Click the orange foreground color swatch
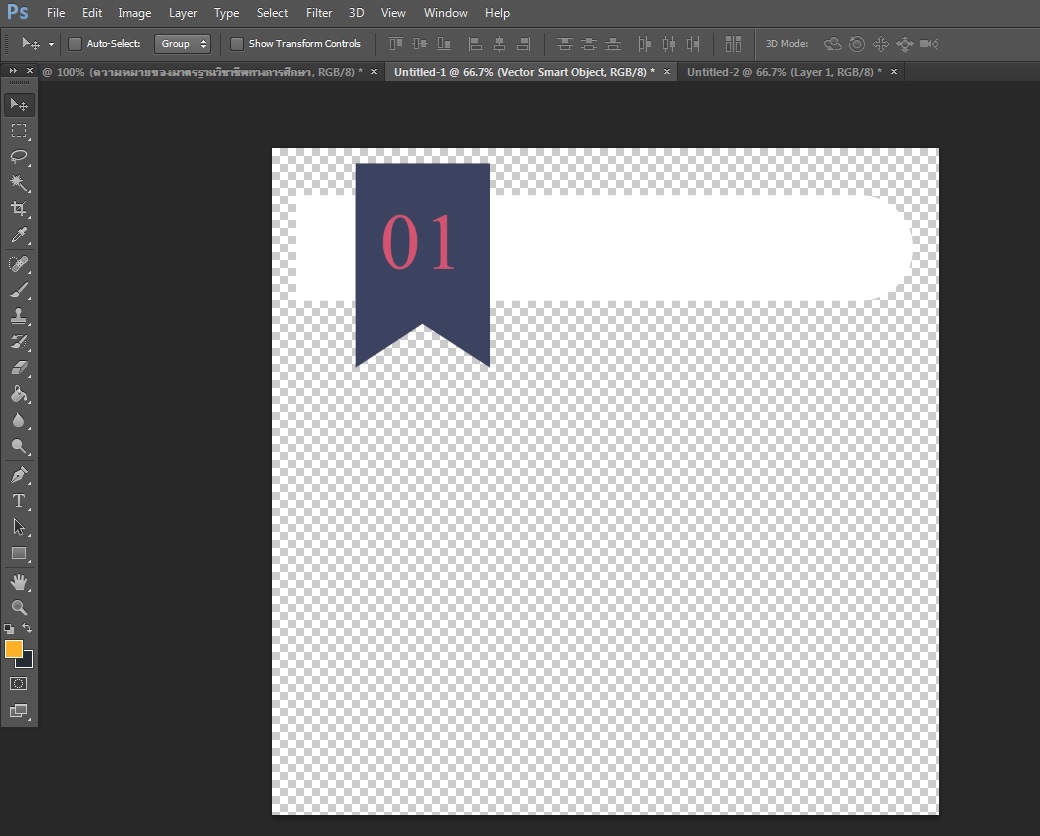Image resolution: width=1040 pixels, height=836 pixels. (13, 649)
